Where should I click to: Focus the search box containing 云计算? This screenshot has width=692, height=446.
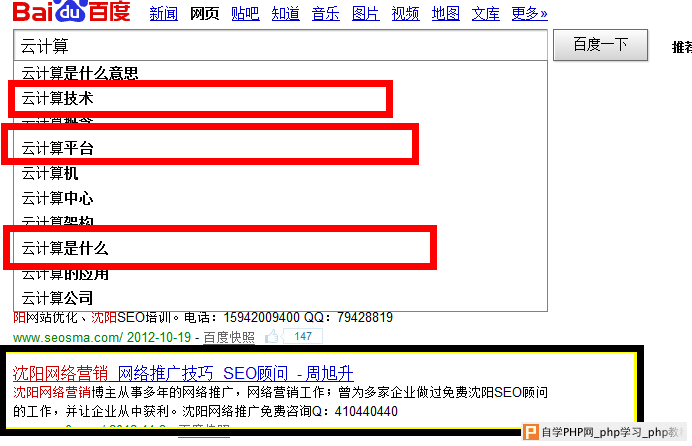coord(281,45)
